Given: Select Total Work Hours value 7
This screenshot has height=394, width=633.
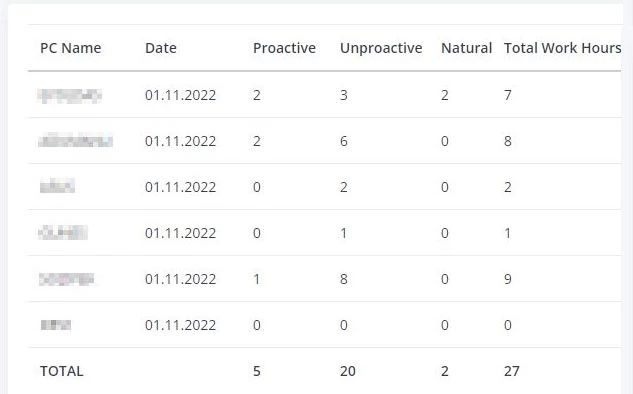Looking at the screenshot, I should point(508,95).
